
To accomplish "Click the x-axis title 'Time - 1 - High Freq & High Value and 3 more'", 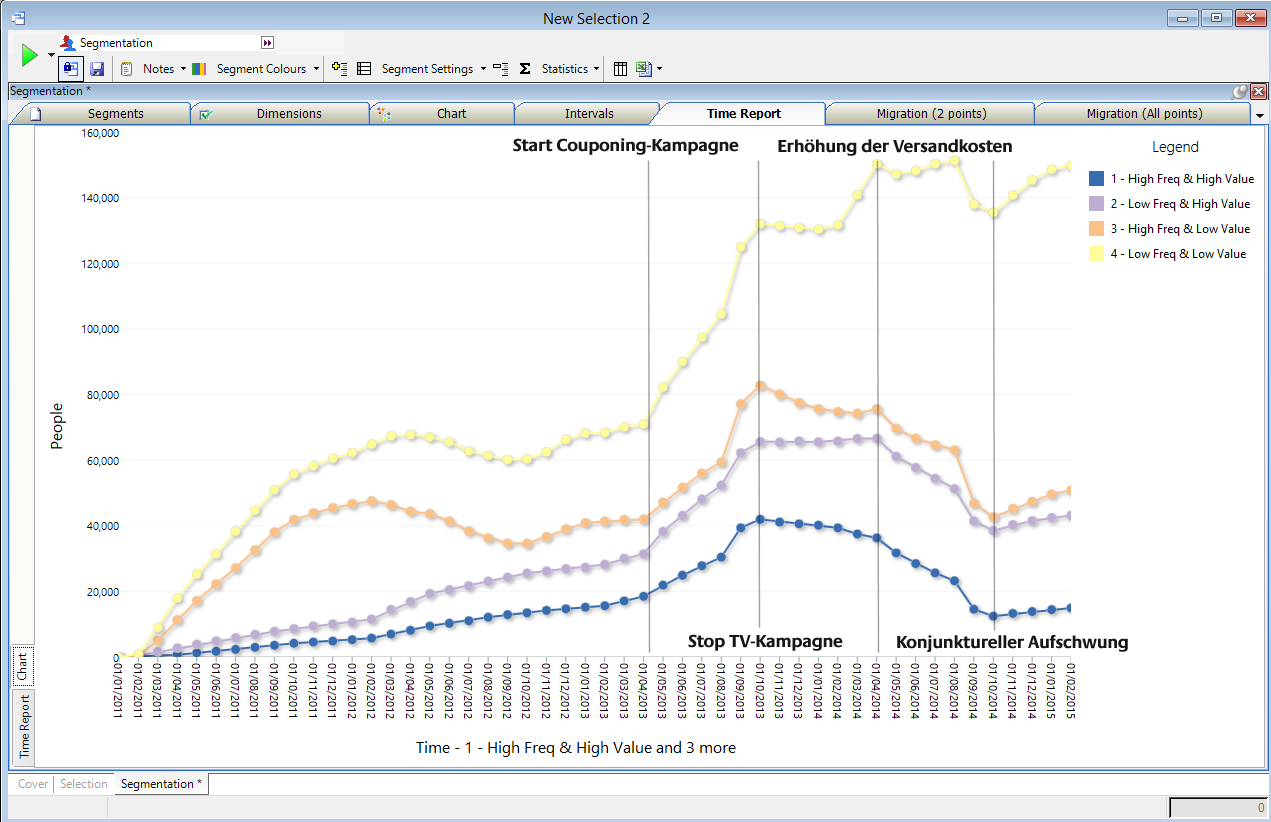I will click(x=576, y=747).
